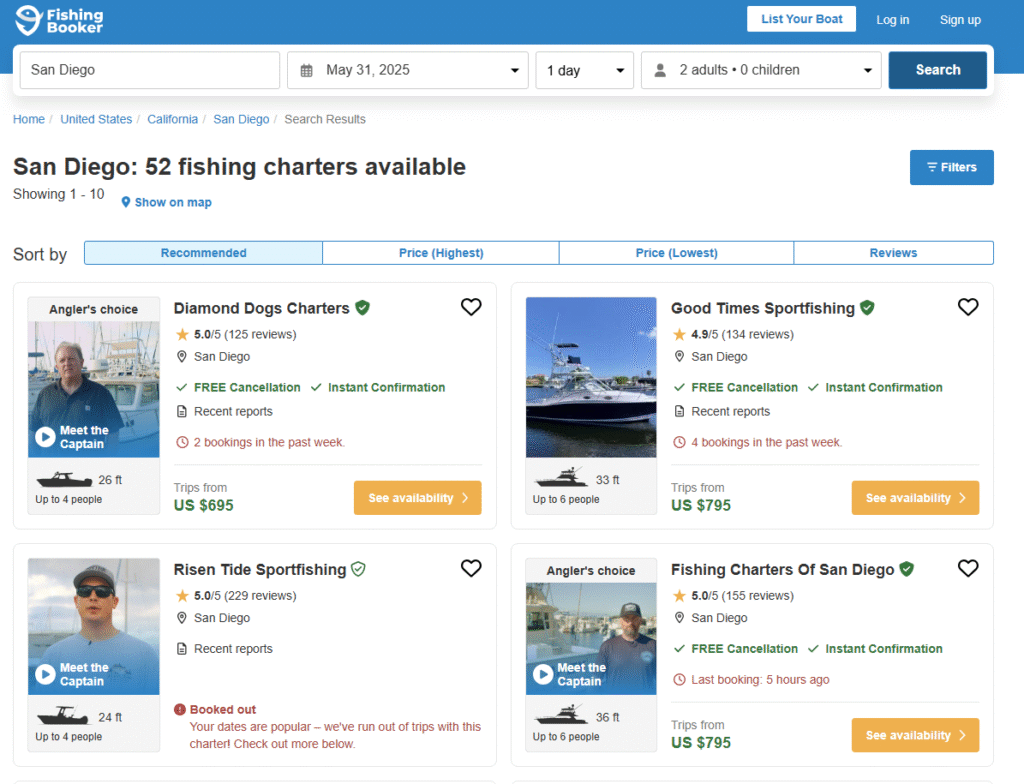Click Show on map link

coord(172,203)
